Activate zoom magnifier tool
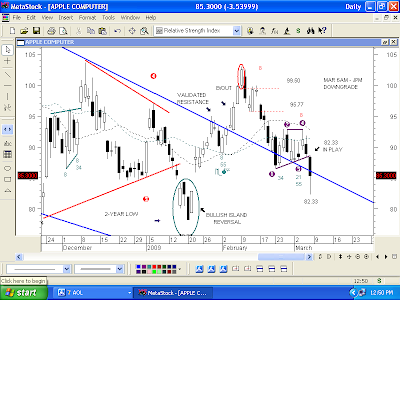This screenshot has width=400, height=400. 144,31
